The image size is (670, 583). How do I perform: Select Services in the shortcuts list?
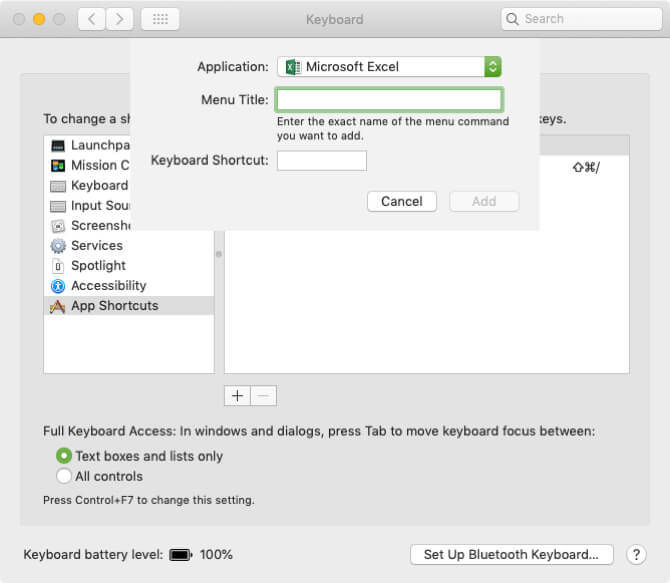(129, 246)
